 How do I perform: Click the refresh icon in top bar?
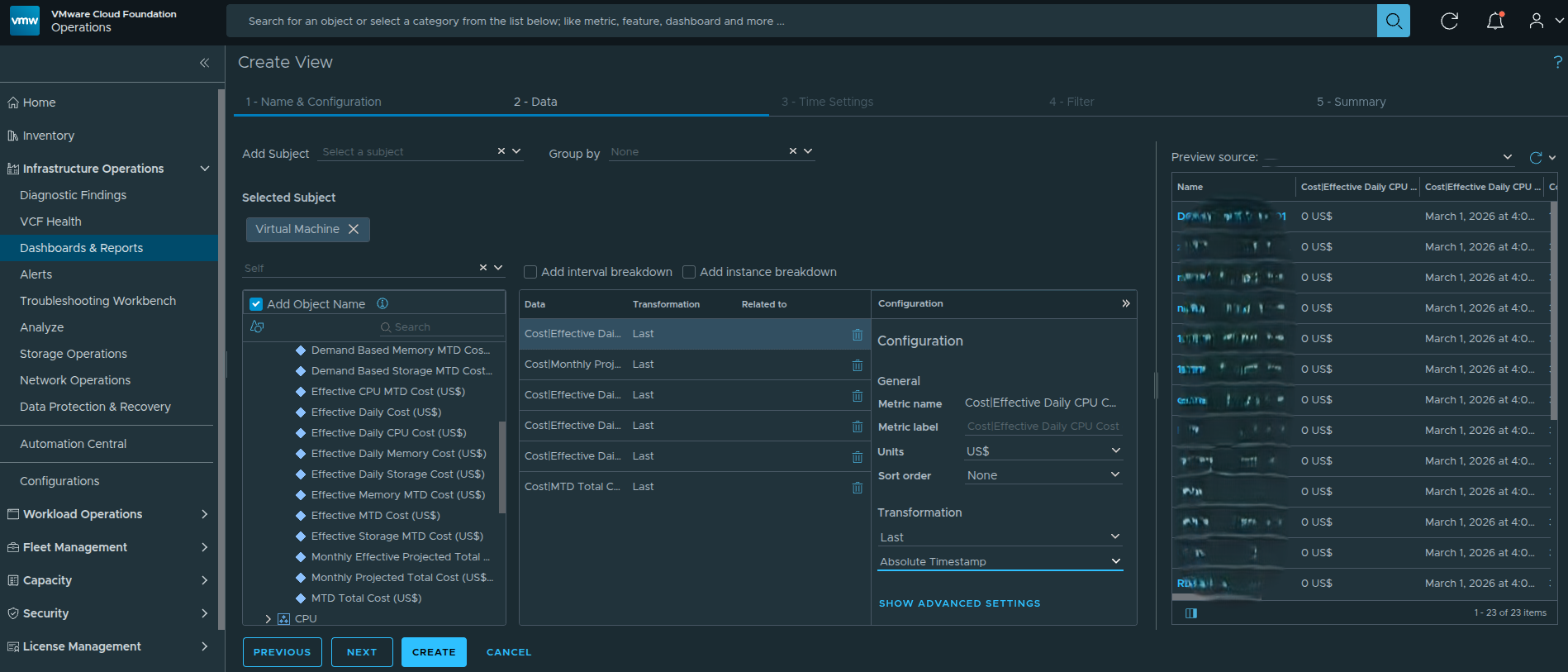tap(1449, 21)
